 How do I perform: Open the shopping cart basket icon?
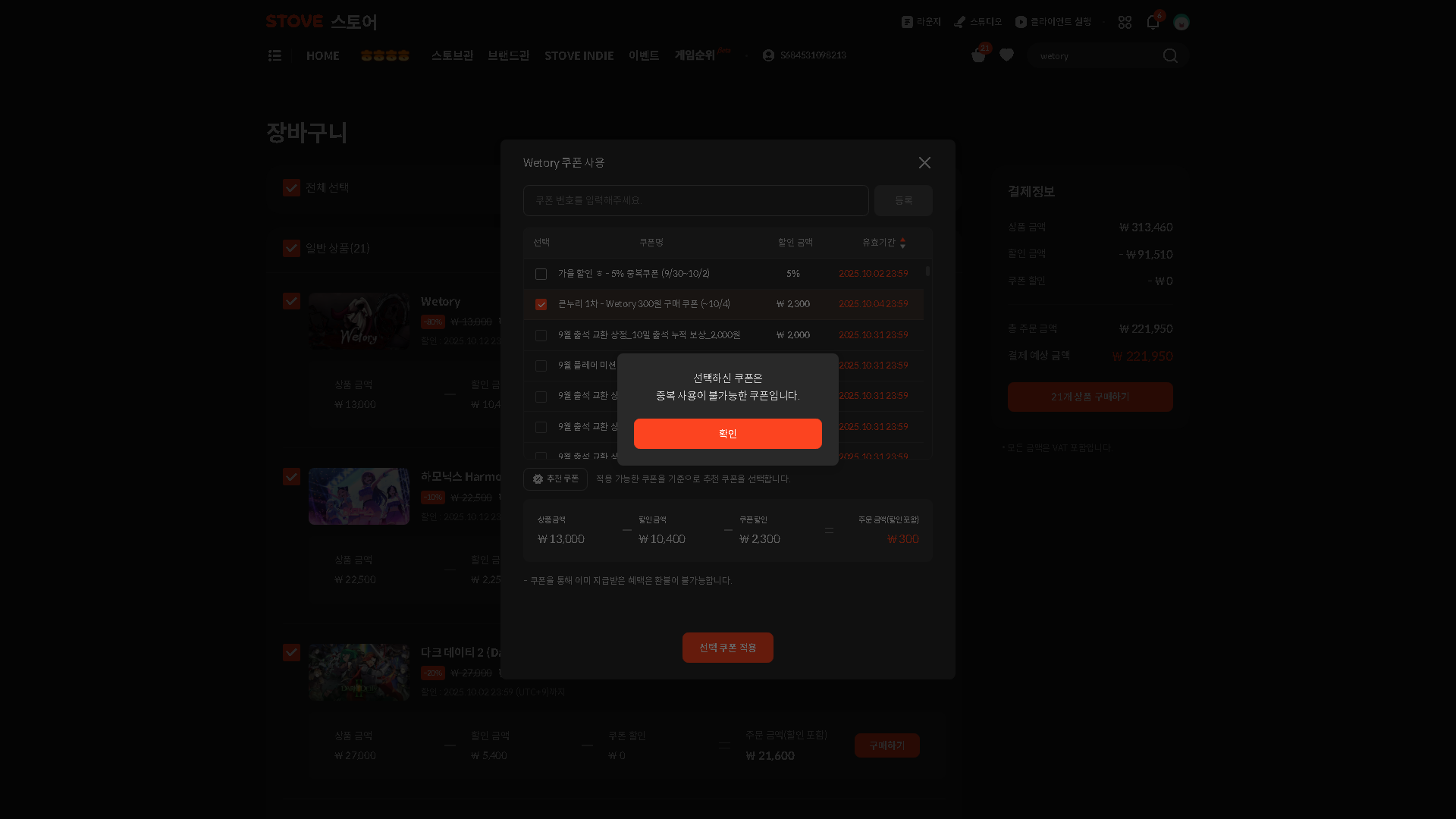coord(978,56)
